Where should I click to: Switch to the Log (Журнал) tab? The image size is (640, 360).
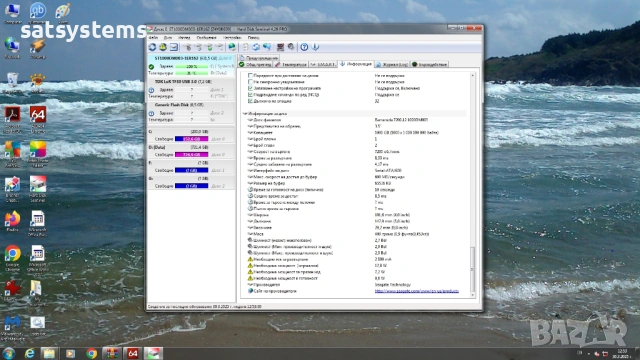tap(392, 64)
